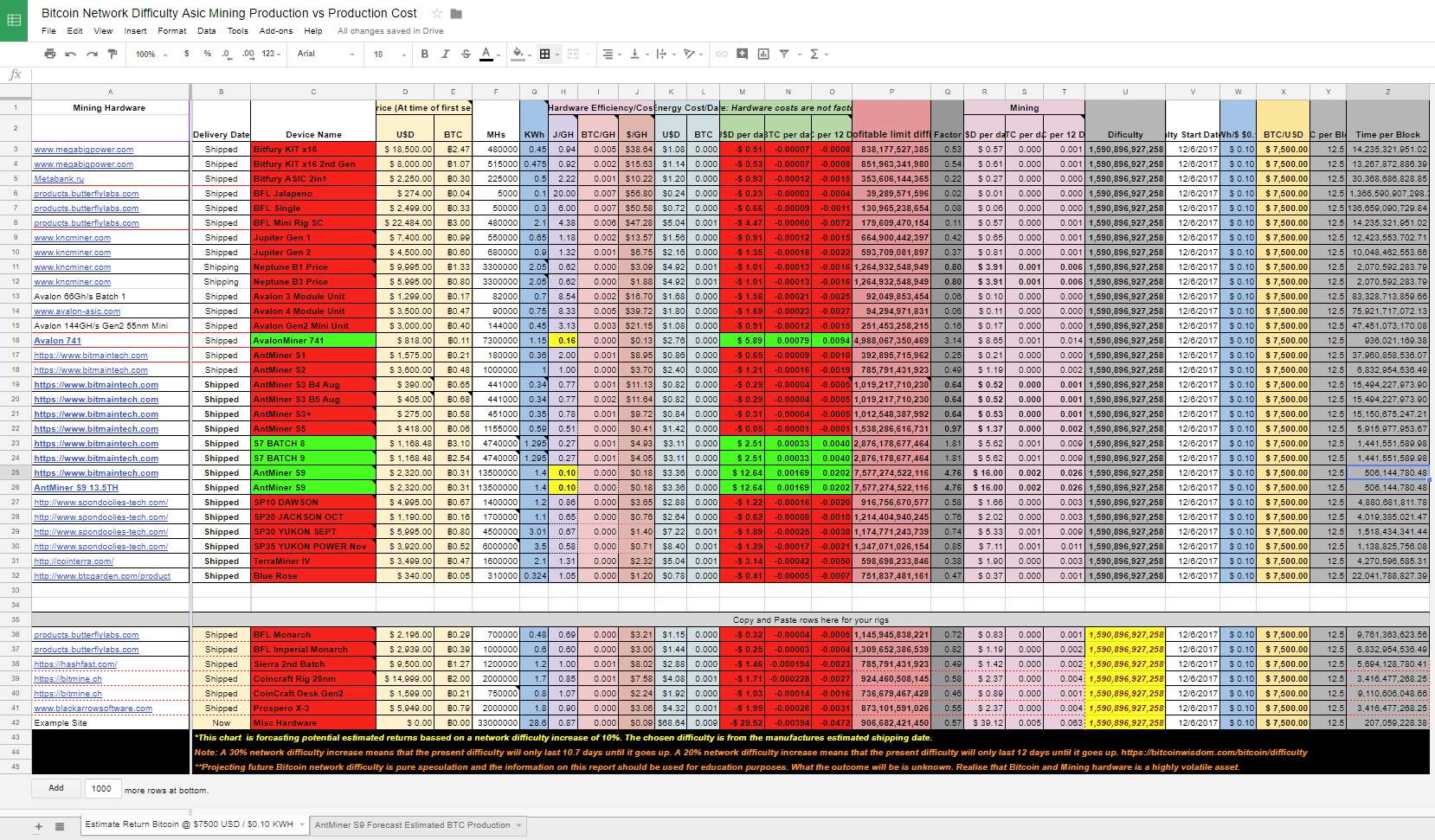Open the 123 more formats dropdown
The width and height of the screenshot is (1435, 840).
pyautogui.click(x=273, y=54)
